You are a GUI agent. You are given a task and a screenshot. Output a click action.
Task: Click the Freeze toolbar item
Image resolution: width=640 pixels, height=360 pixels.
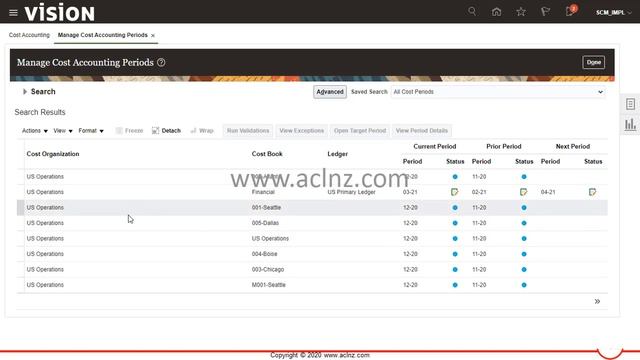pyautogui.click(x=129, y=131)
